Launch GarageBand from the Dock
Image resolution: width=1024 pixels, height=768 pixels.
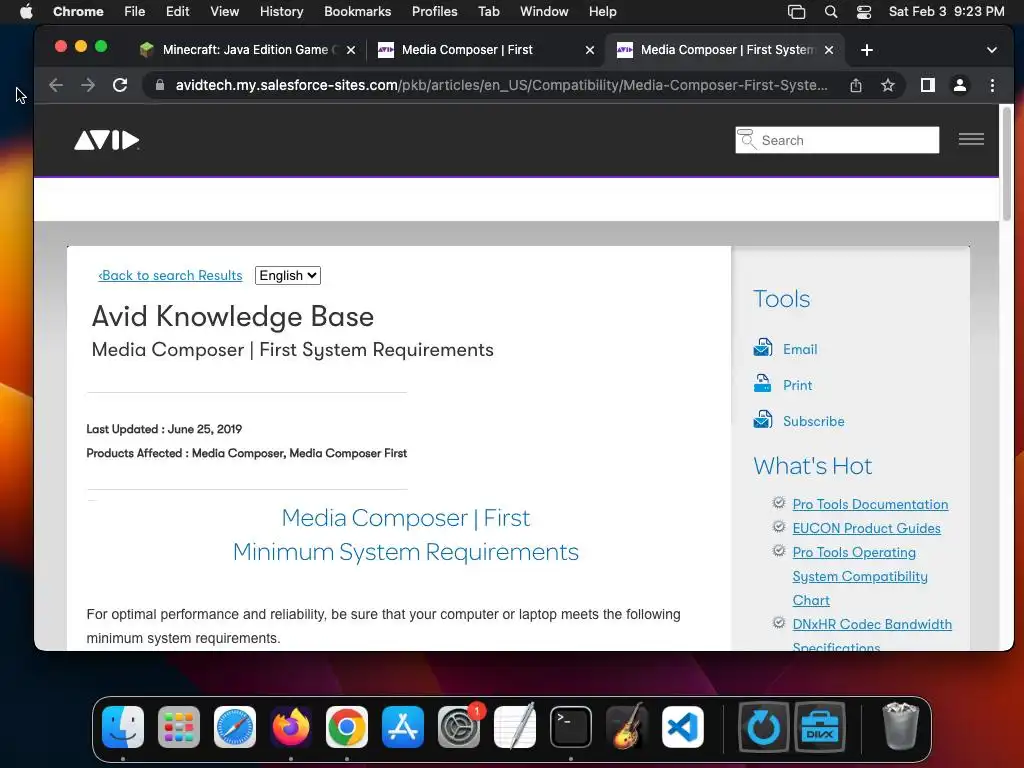[x=627, y=727]
